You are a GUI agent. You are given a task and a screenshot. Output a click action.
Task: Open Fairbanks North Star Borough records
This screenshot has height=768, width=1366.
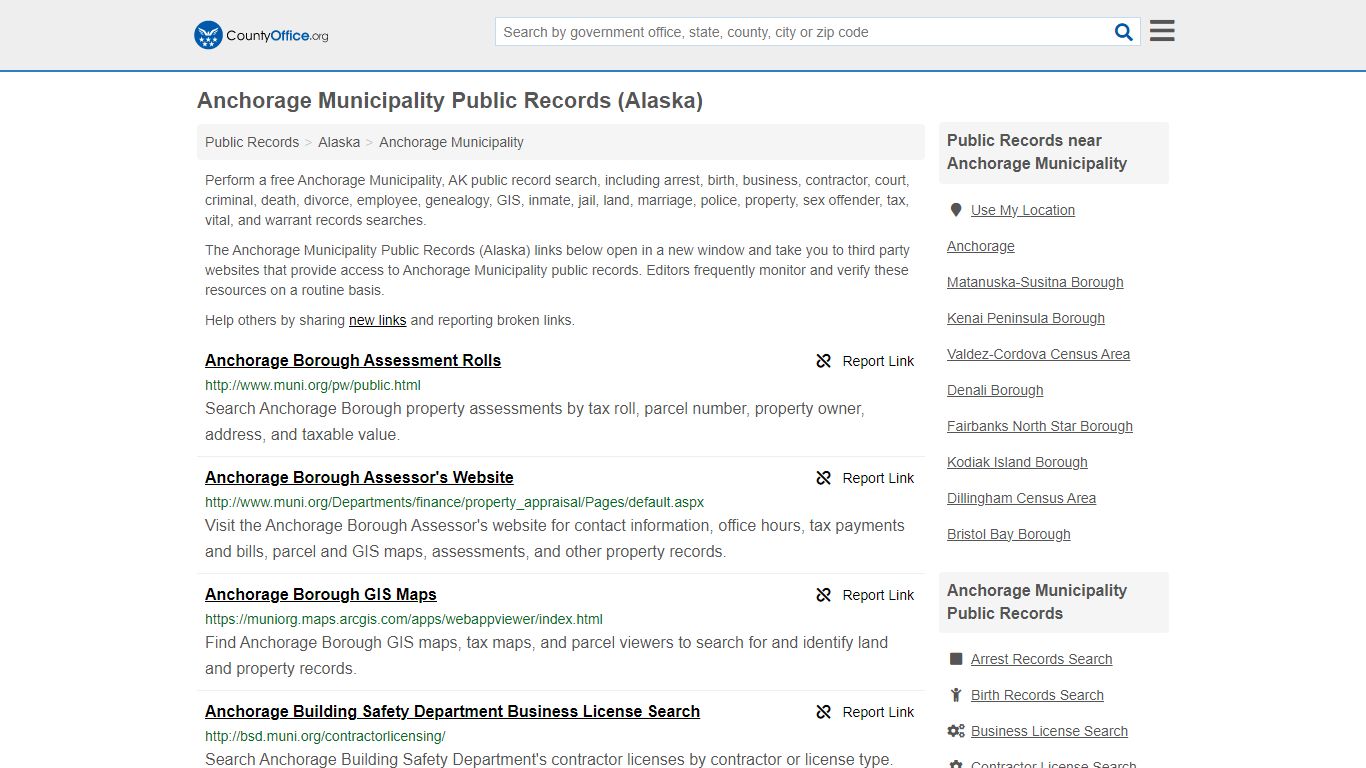click(x=1040, y=426)
